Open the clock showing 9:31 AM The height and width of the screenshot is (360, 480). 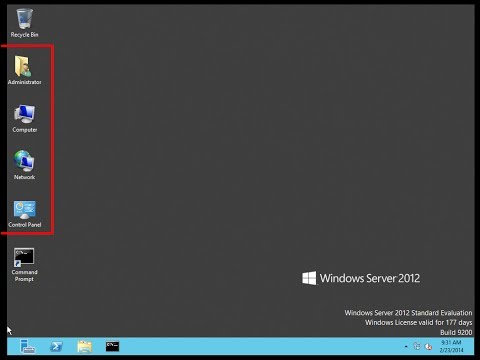click(451, 346)
